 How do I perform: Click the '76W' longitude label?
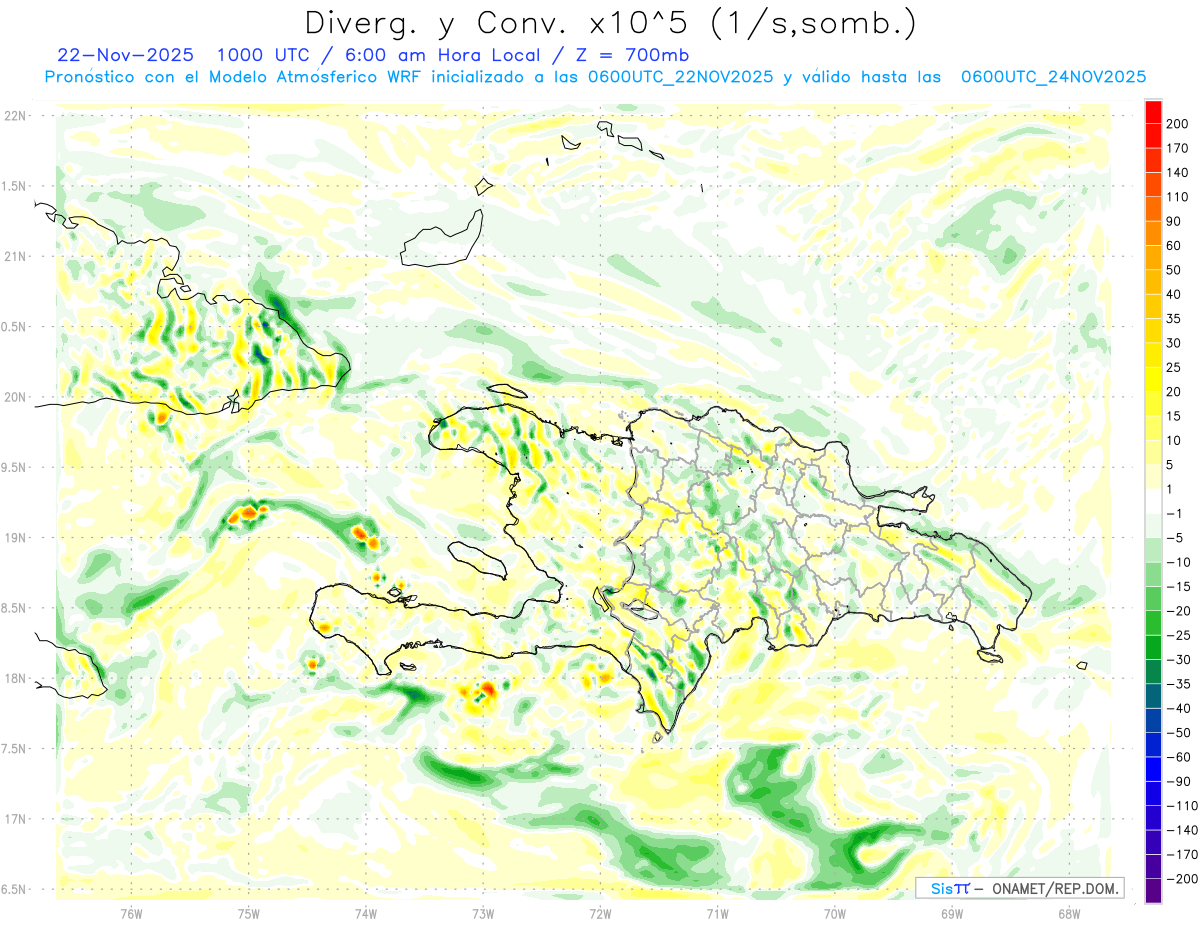pos(131,915)
